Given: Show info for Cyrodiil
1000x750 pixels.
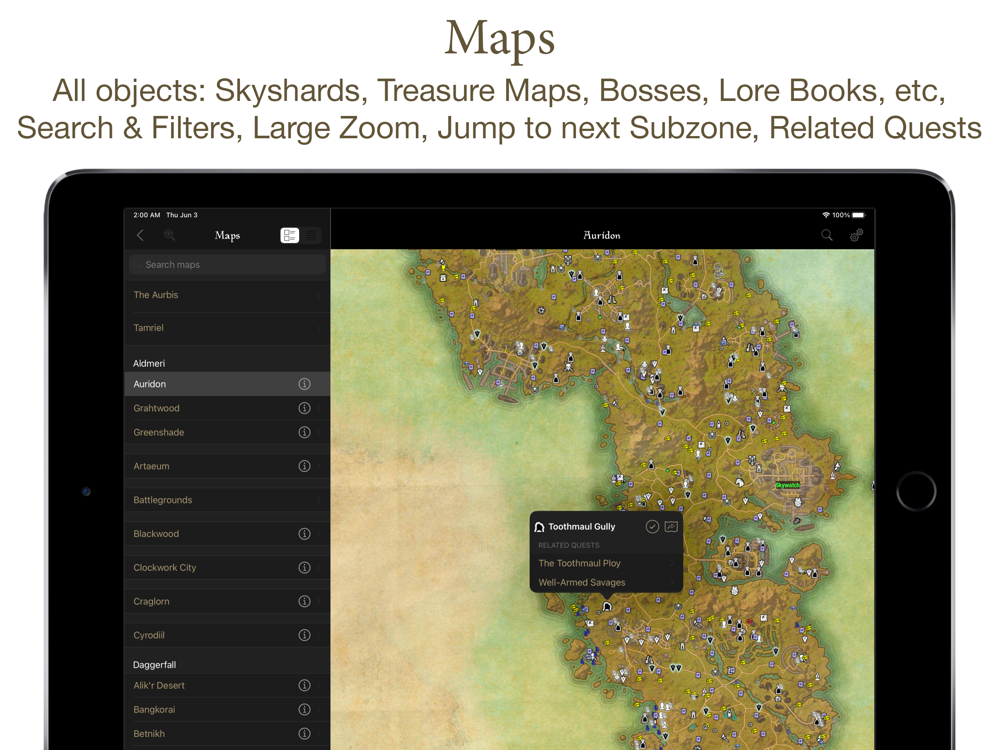Looking at the screenshot, I should pyautogui.click(x=304, y=635).
